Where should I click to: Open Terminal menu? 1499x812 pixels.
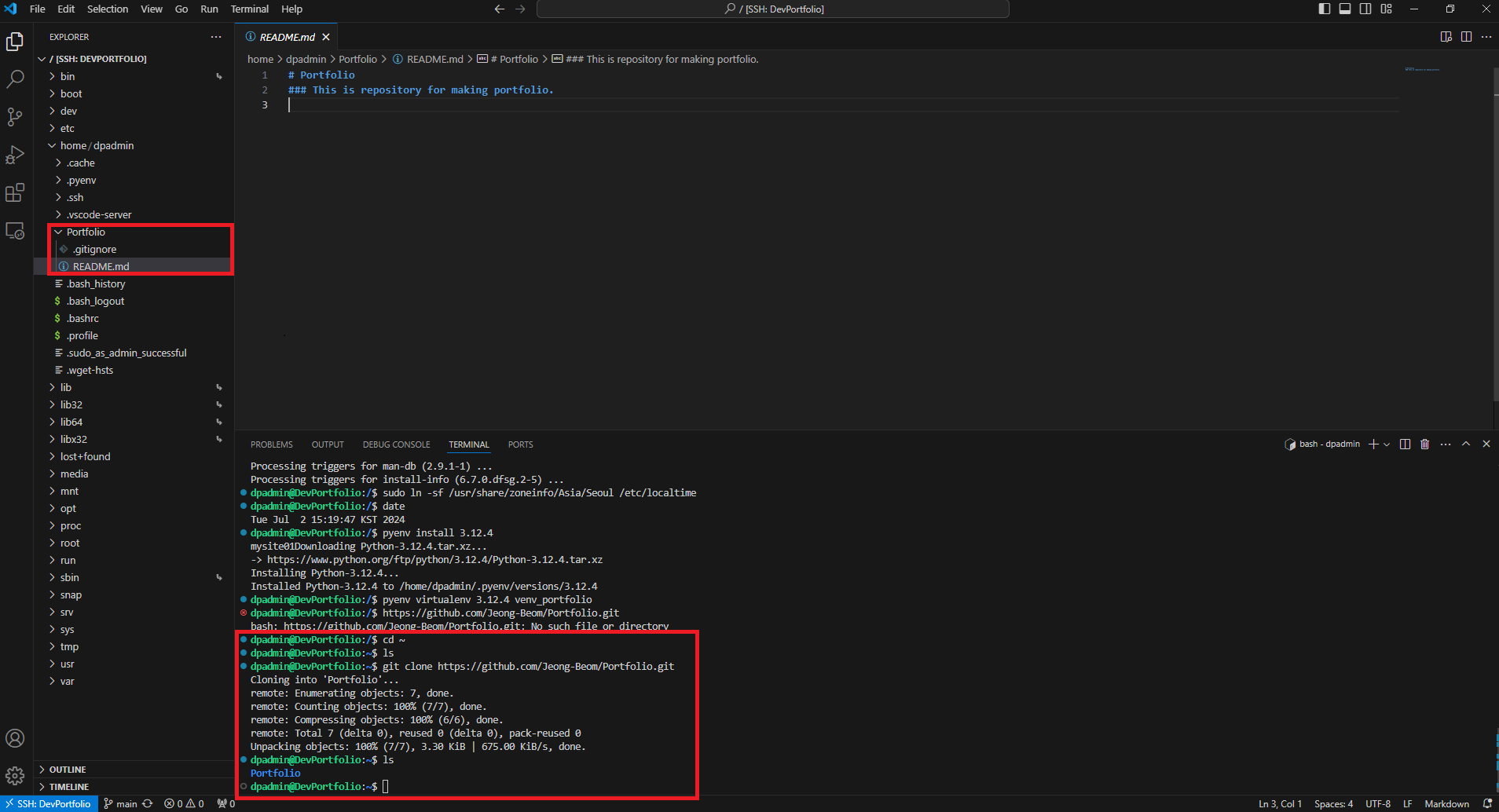(x=250, y=9)
